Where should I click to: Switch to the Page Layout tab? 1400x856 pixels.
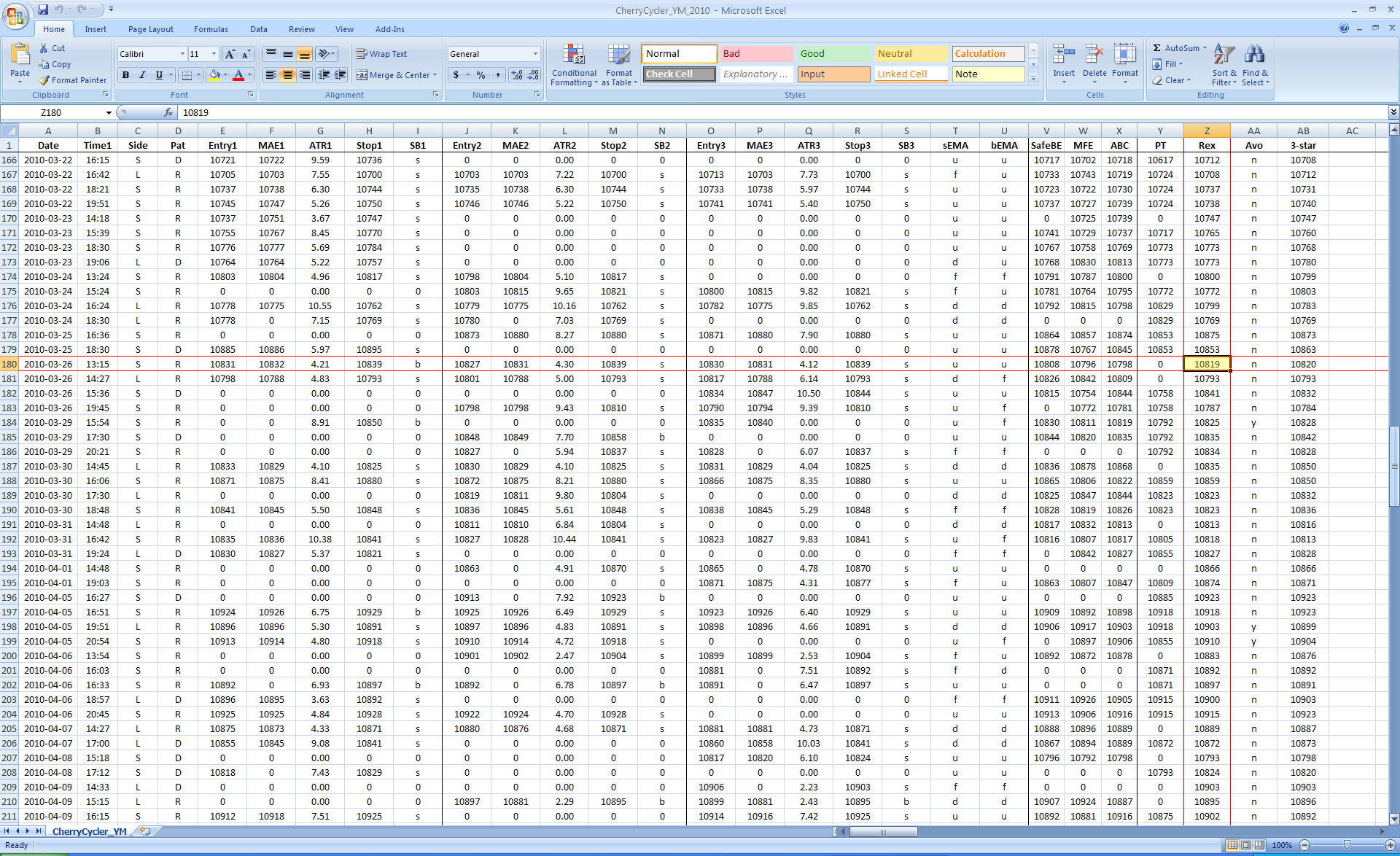[150, 29]
